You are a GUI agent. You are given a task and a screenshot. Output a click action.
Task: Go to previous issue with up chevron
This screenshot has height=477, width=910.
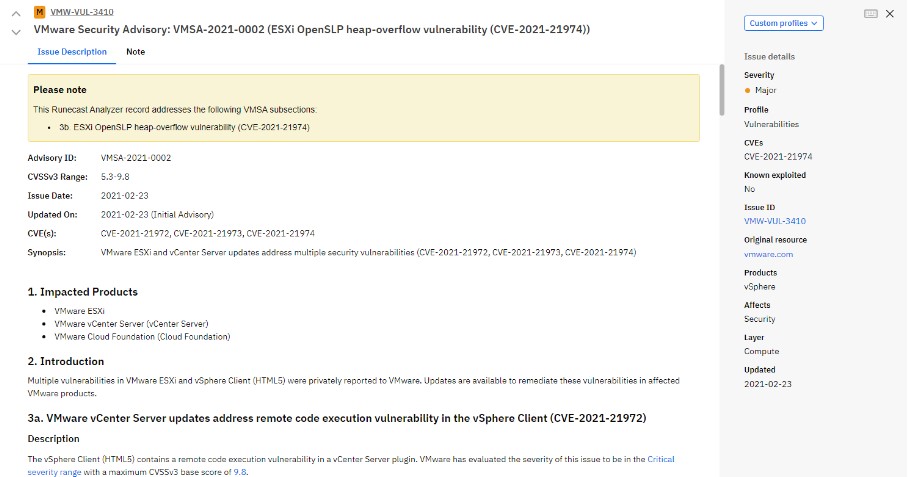click(16, 13)
